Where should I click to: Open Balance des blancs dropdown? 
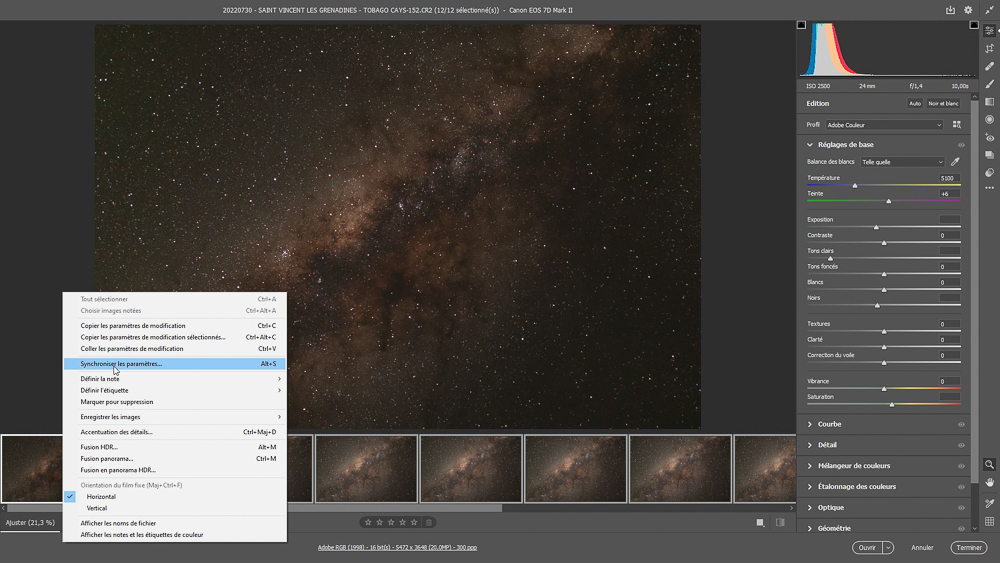pyautogui.click(x=902, y=162)
